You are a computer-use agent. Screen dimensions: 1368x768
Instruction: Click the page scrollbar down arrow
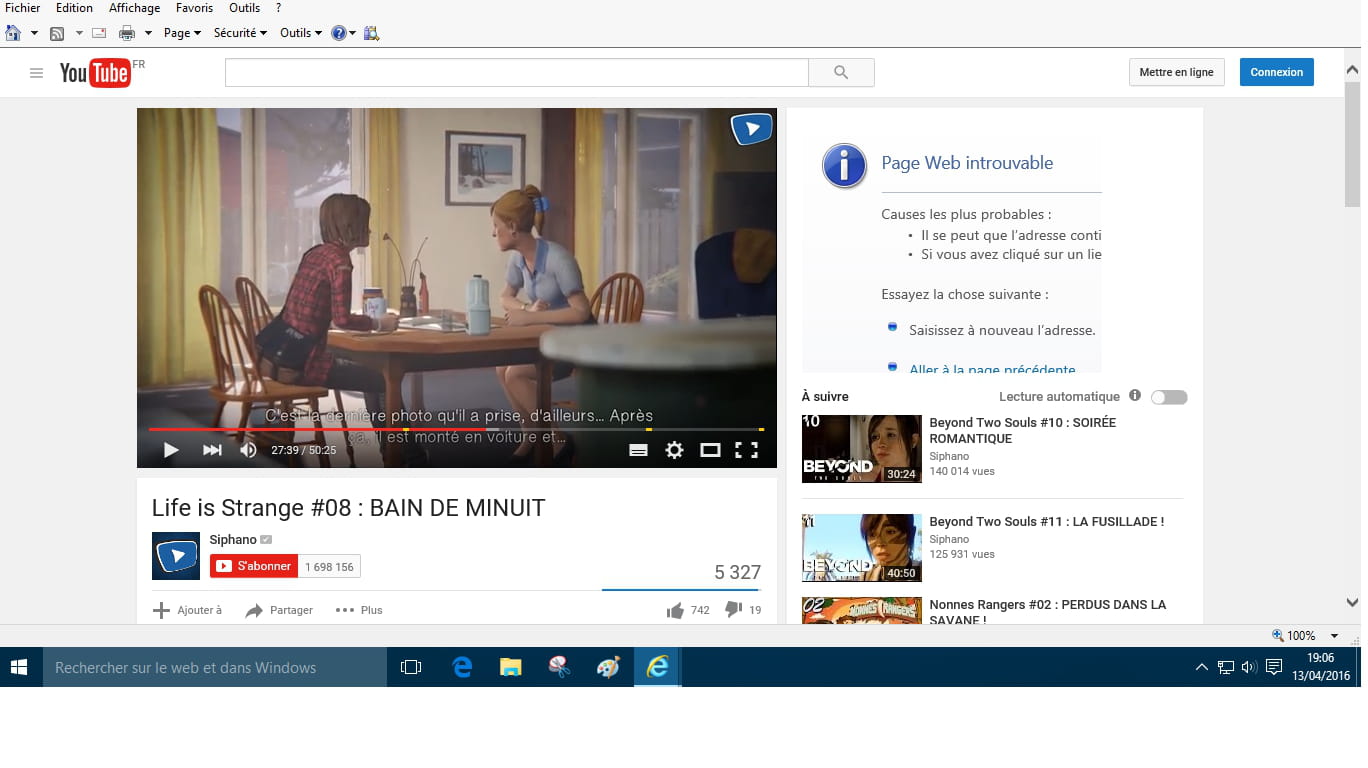1352,603
